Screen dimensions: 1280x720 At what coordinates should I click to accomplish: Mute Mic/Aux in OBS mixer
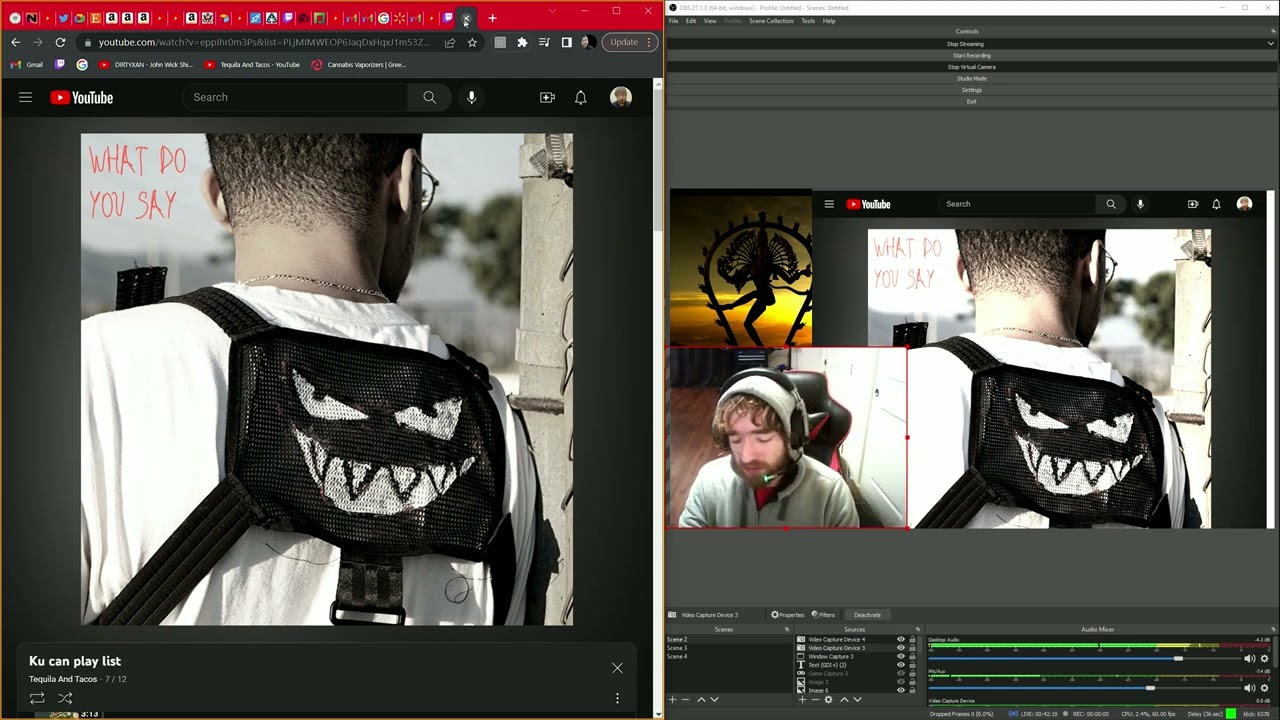coord(1249,688)
